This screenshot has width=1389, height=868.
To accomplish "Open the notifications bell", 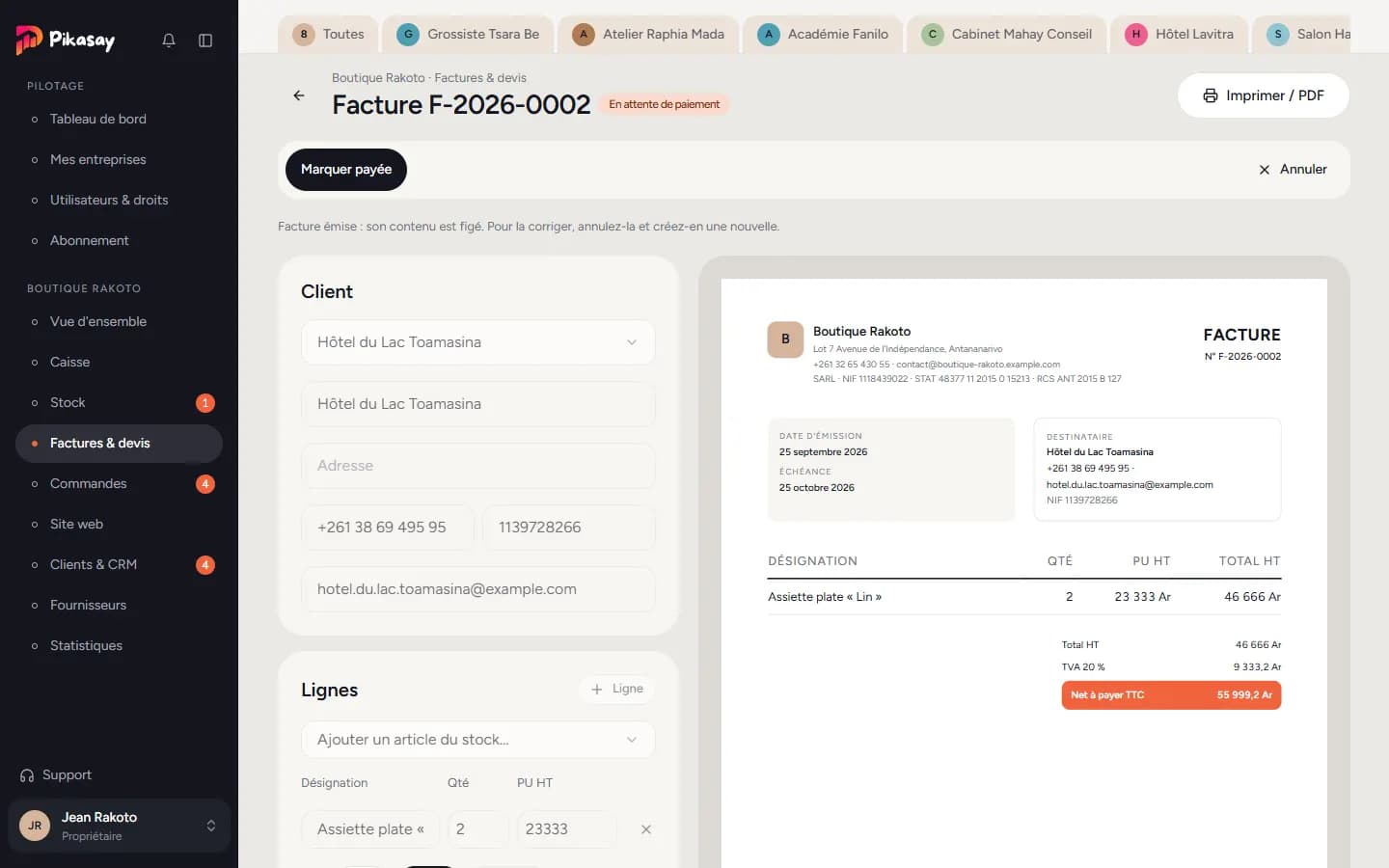I will (x=169, y=41).
